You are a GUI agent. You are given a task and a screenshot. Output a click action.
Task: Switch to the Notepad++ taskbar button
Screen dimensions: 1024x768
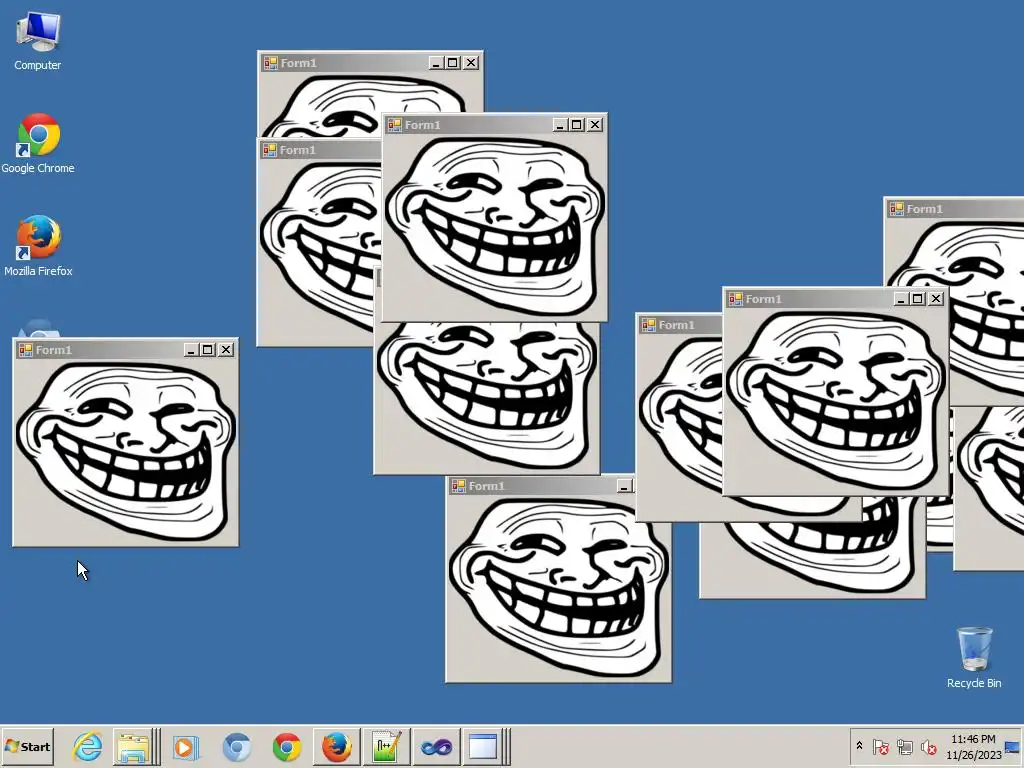[x=386, y=746]
